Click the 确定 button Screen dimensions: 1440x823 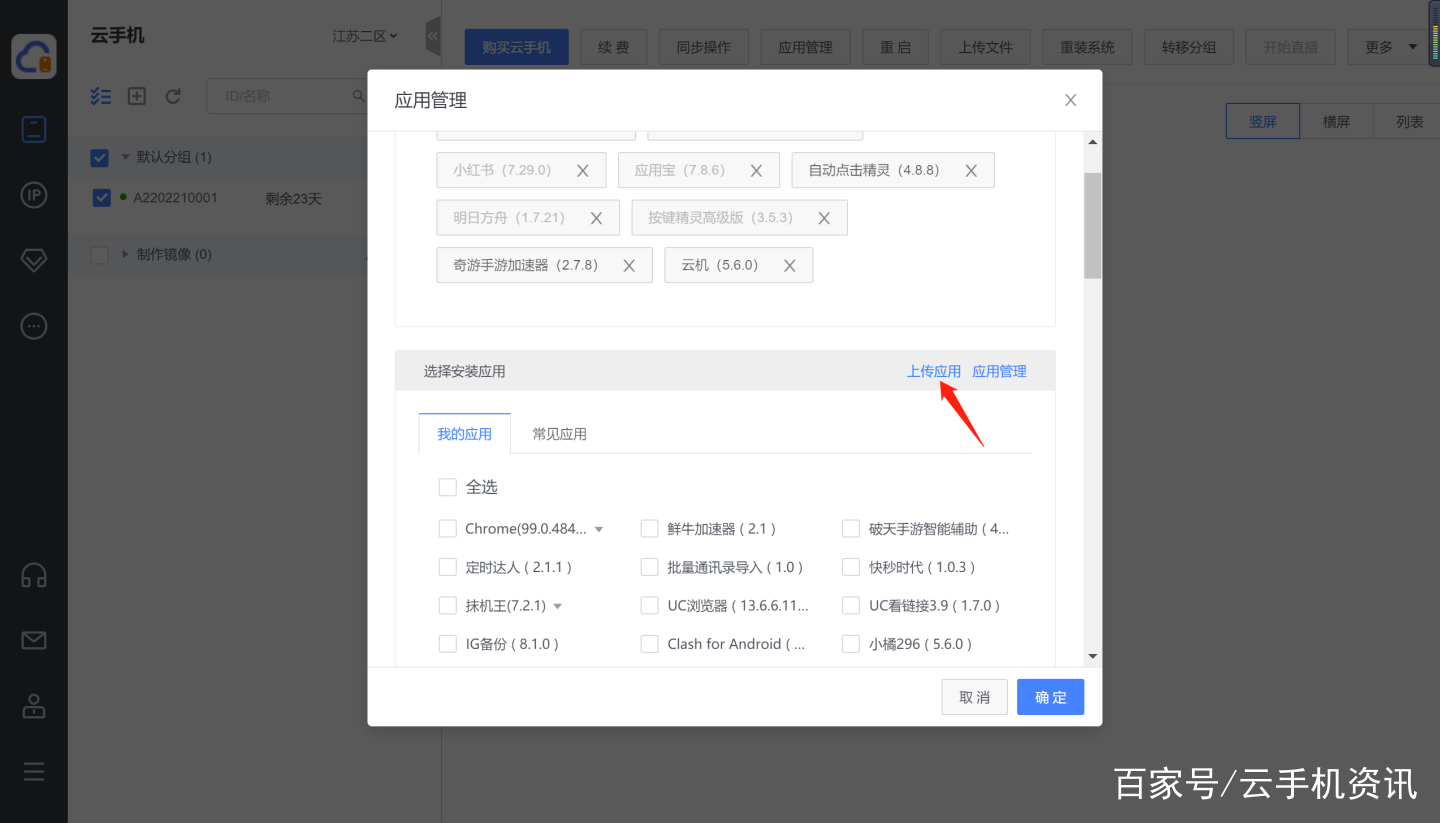tap(1051, 697)
